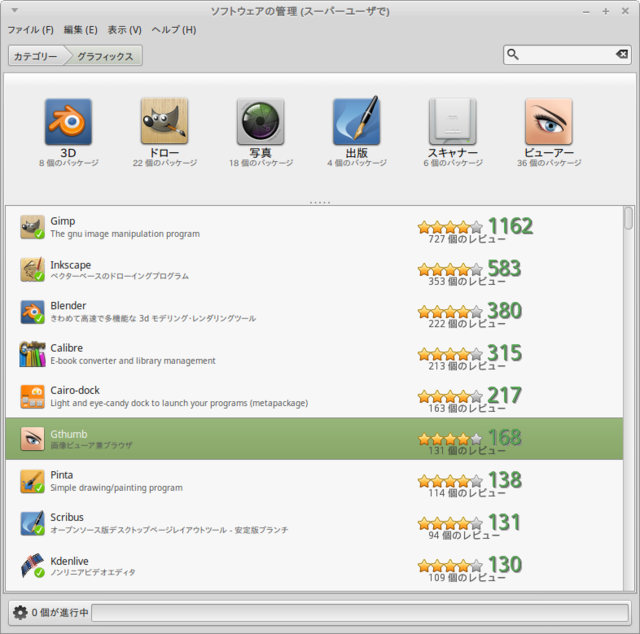Click the Cairo-dock score 217

pos(505,395)
